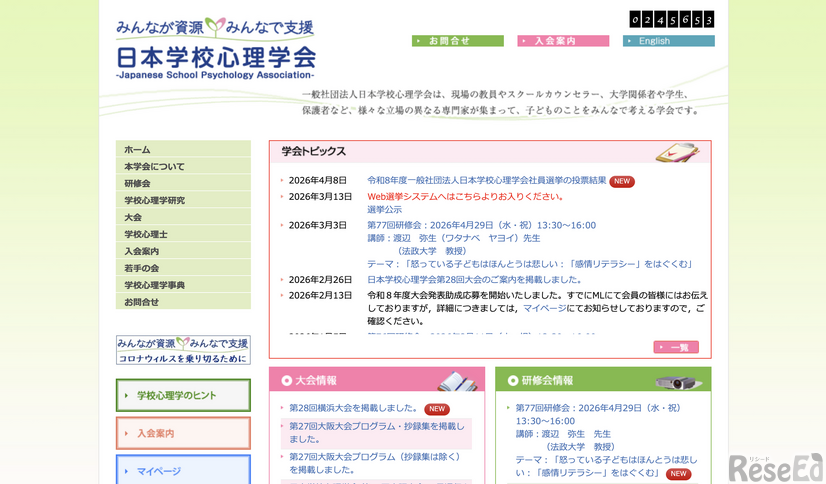Switch to the English site version
Viewport: 826px width, 484px height.
[668, 41]
